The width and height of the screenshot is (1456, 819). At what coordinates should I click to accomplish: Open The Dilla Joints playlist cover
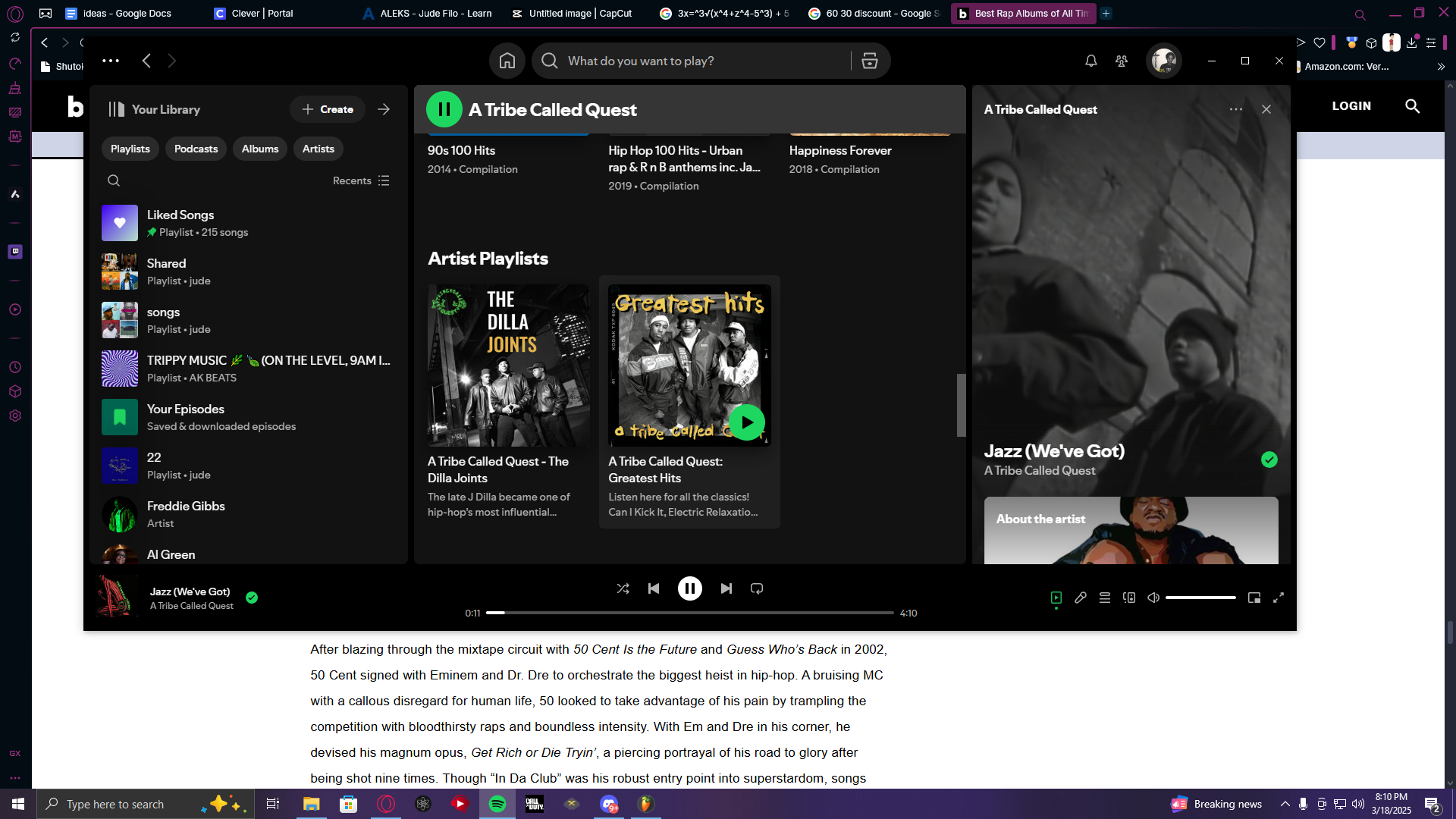click(x=509, y=366)
